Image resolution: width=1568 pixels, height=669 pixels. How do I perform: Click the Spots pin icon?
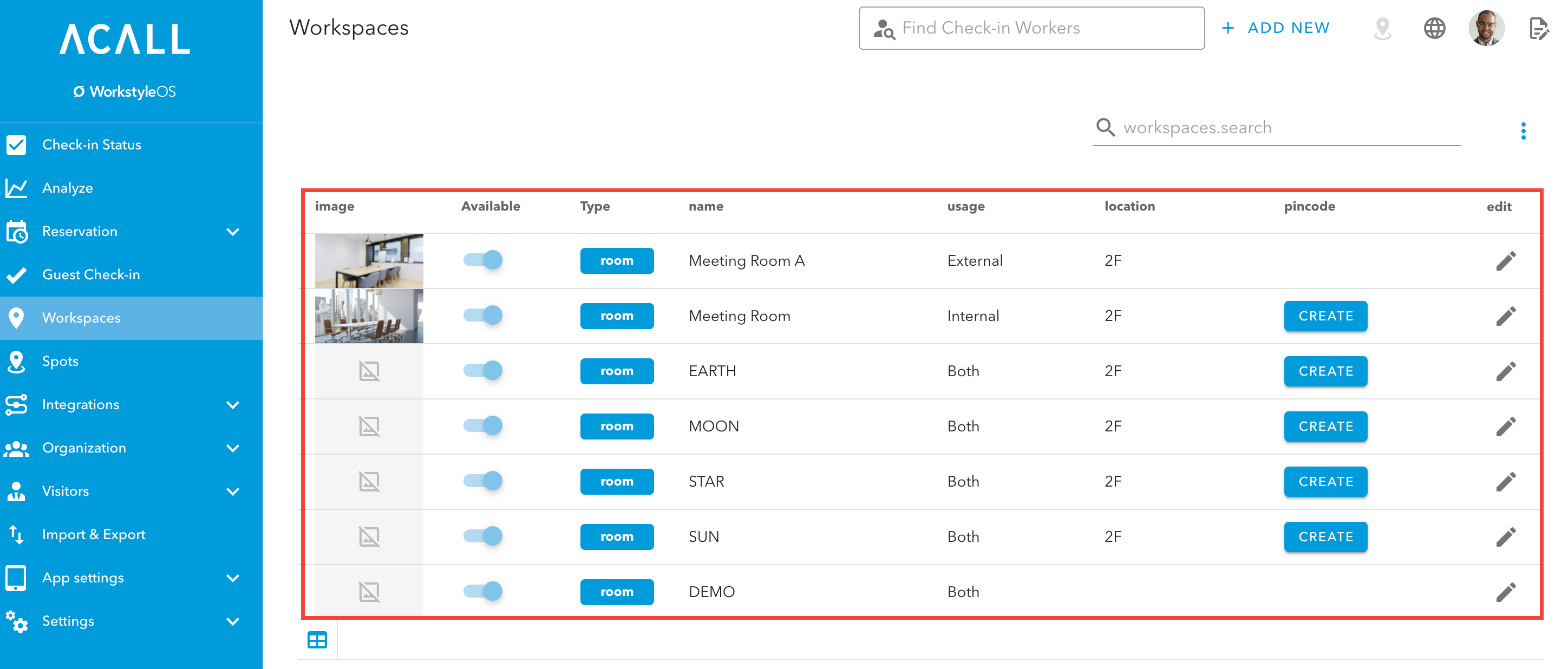coord(16,362)
